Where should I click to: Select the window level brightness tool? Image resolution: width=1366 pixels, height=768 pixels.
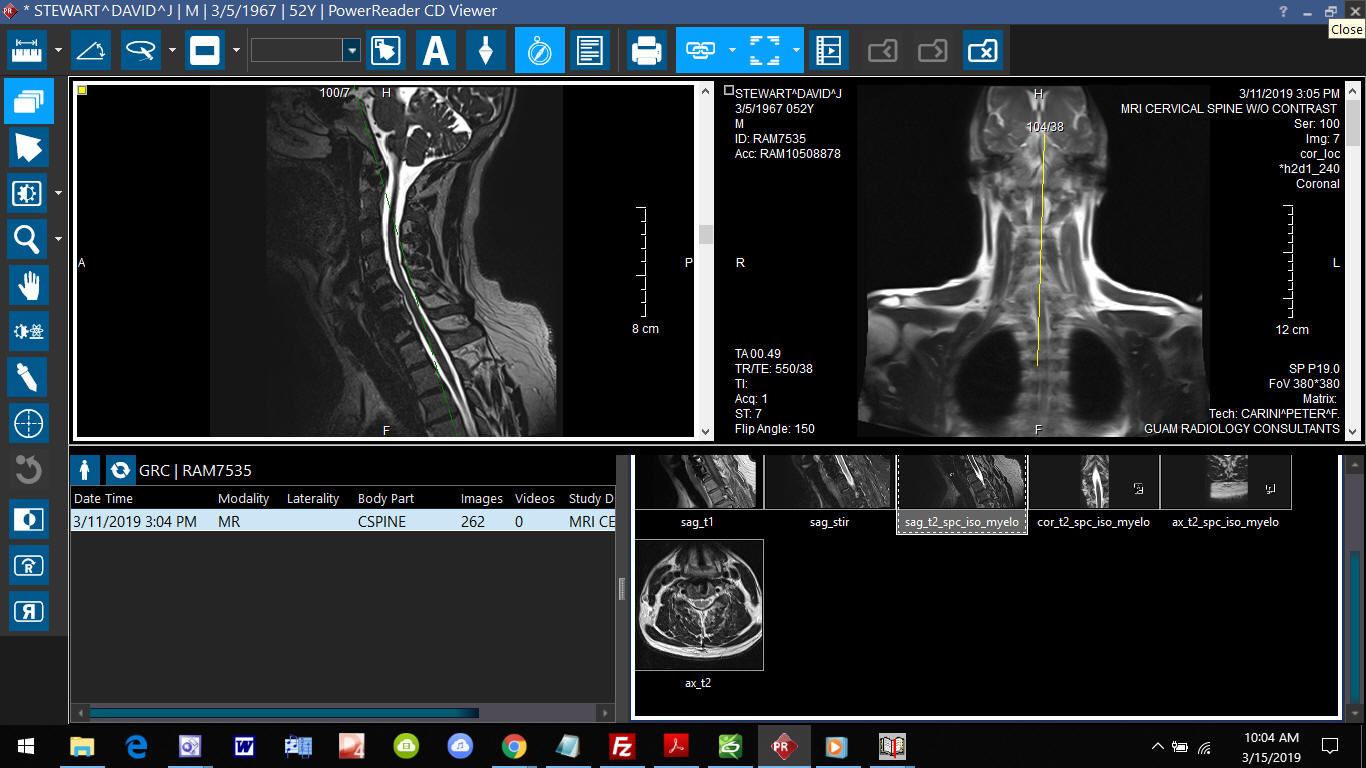click(27, 193)
